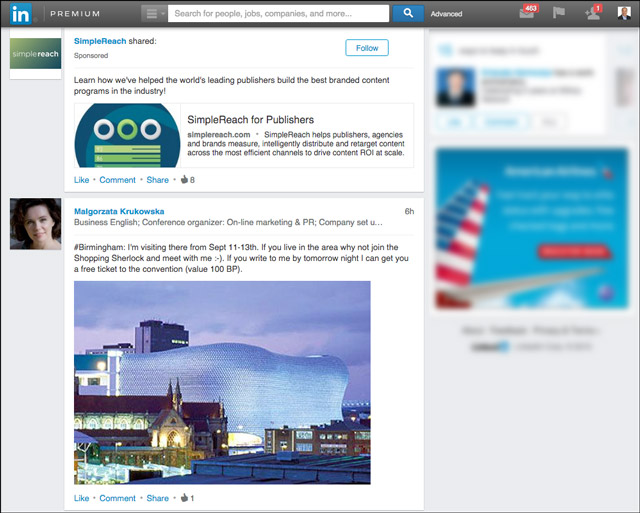The image size is (640, 513).
Task: Open the SimpleReach article preview image
Action: 127,135
